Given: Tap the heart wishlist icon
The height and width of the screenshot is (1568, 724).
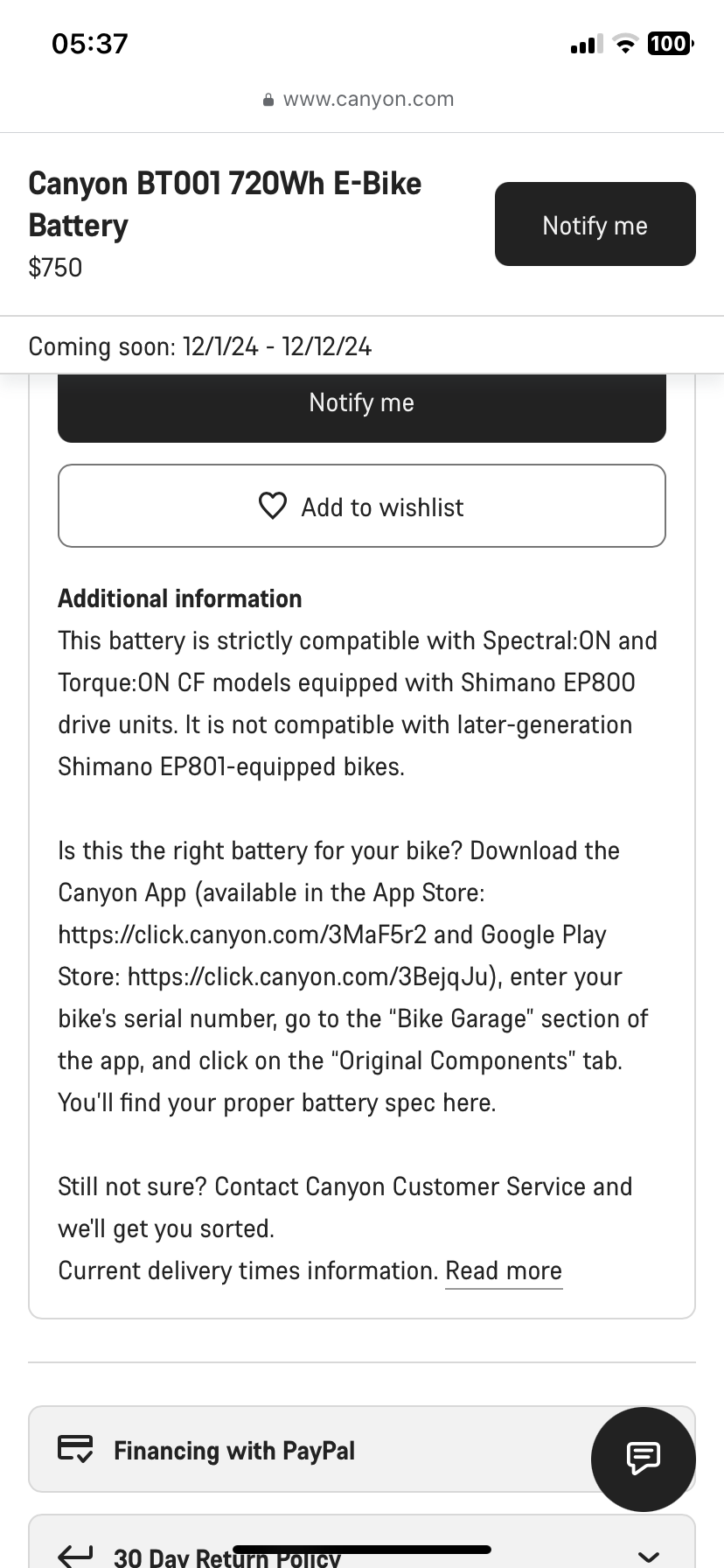Looking at the screenshot, I should pos(273,506).
